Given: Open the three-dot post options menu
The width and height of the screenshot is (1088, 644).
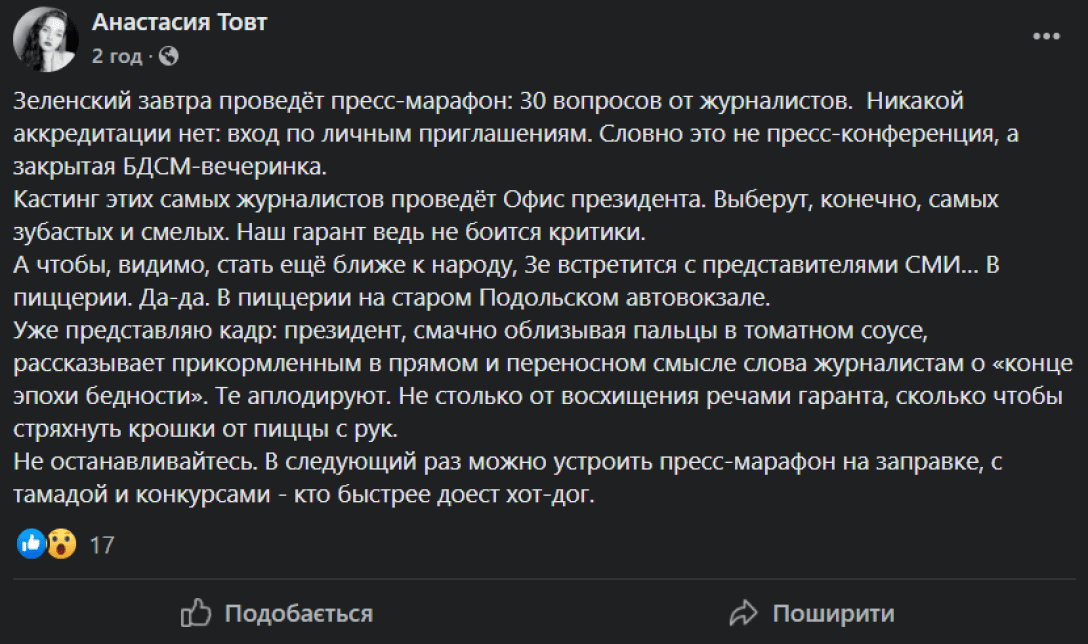Looking at the screenshot, I should click(x=1046, y=36).
